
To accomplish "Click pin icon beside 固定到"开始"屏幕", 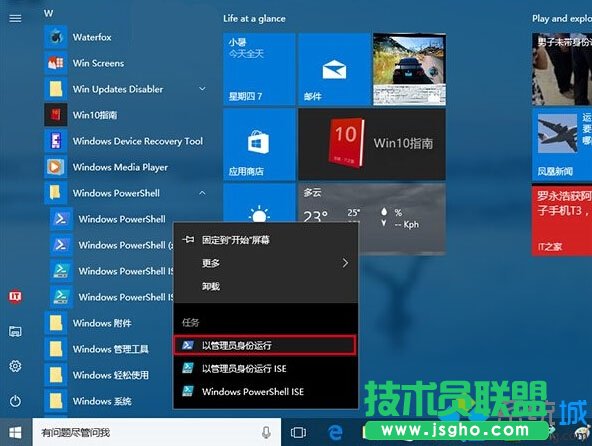I will coord(188,240).
